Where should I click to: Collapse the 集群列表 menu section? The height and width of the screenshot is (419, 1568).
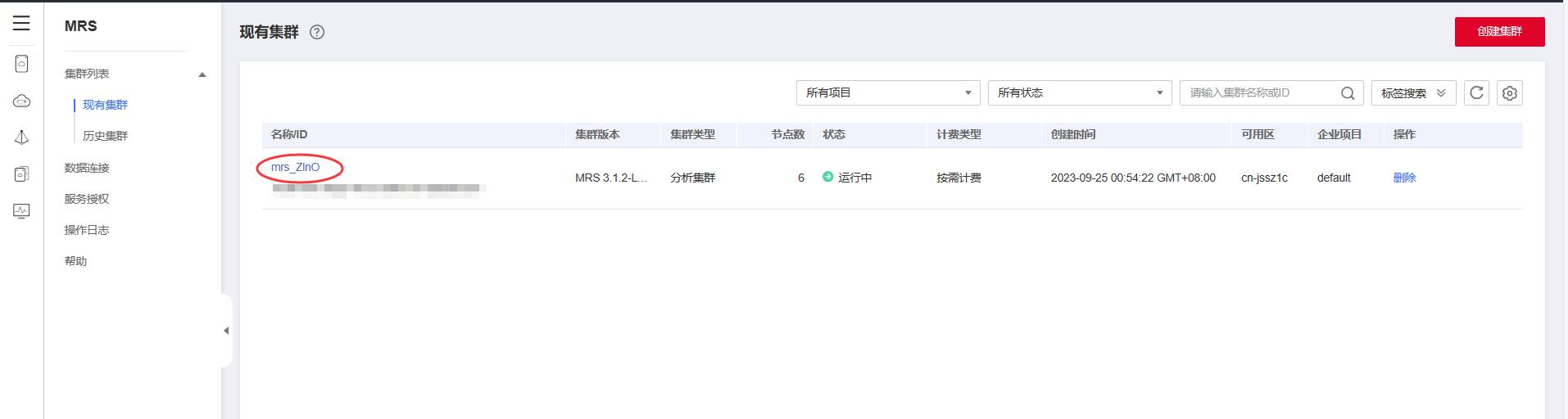point(202,74)
